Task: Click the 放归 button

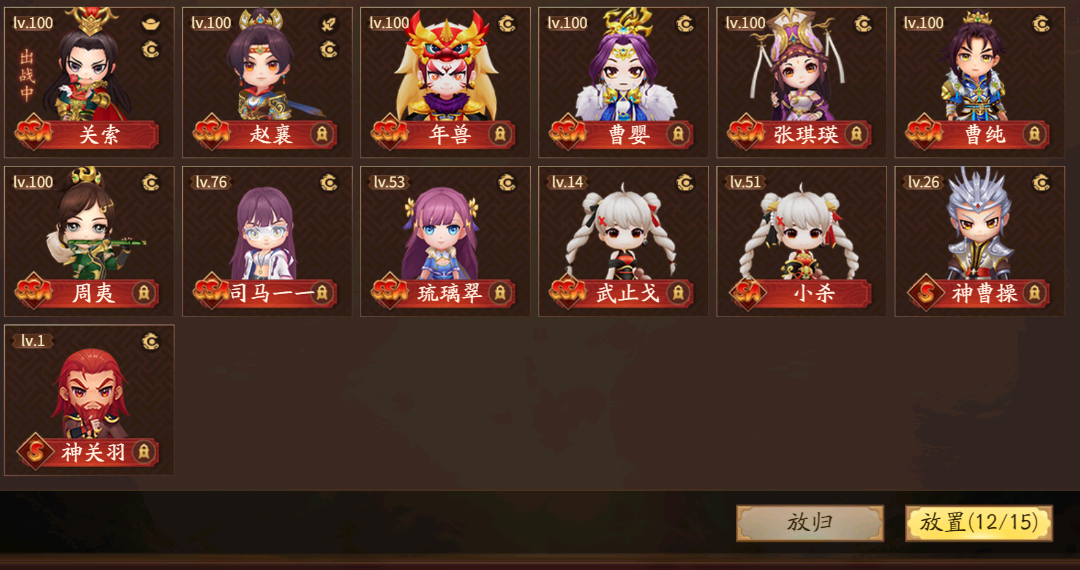Action: pos(810,522)
